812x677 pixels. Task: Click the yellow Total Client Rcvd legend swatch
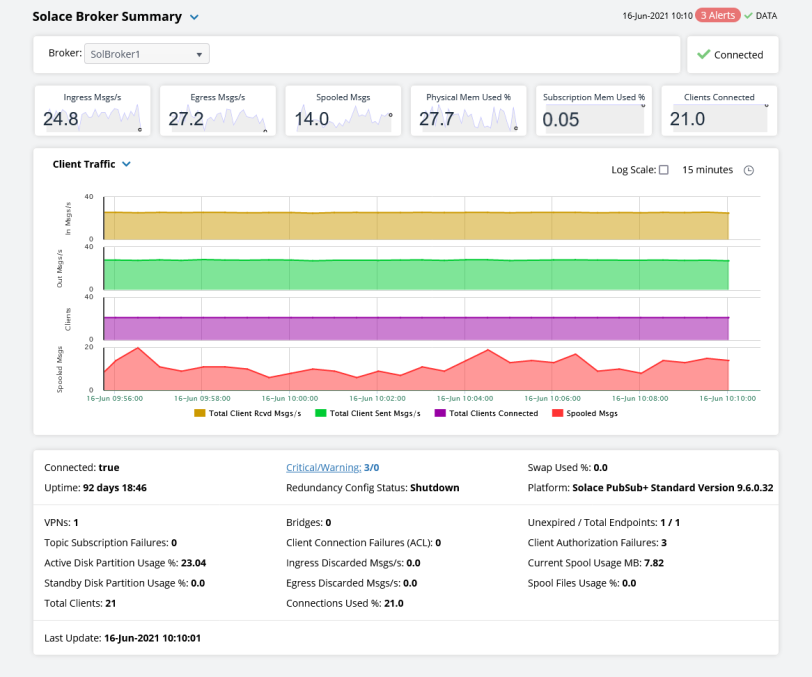pyautogui.click(x=200, y=413)
